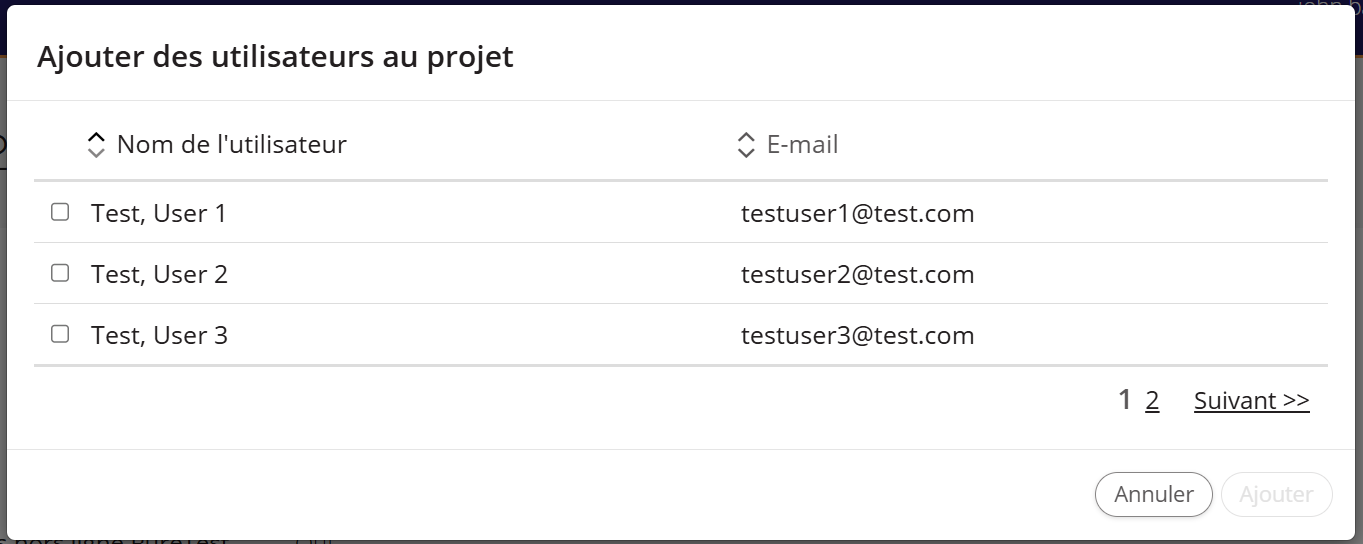Click the E-mail column header label
Screen dimensions: 1363x544
(x=802, y=145)
